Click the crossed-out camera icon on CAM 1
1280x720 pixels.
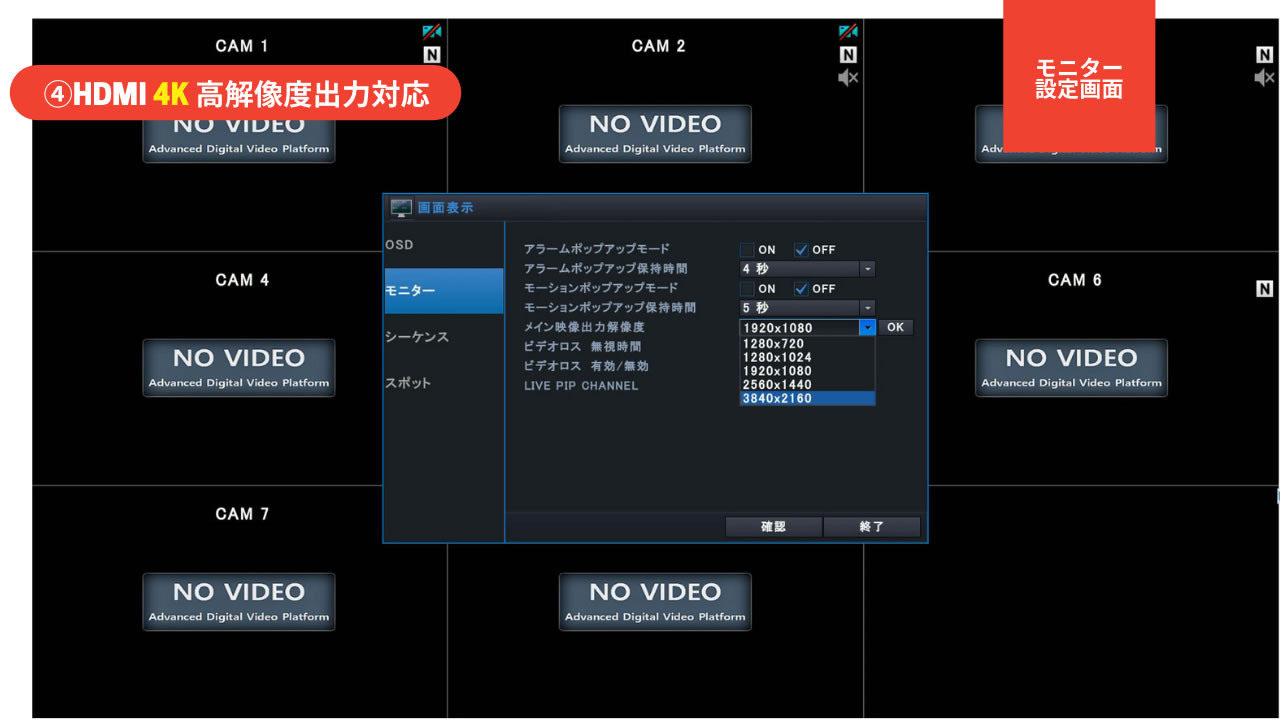(432, 32)
